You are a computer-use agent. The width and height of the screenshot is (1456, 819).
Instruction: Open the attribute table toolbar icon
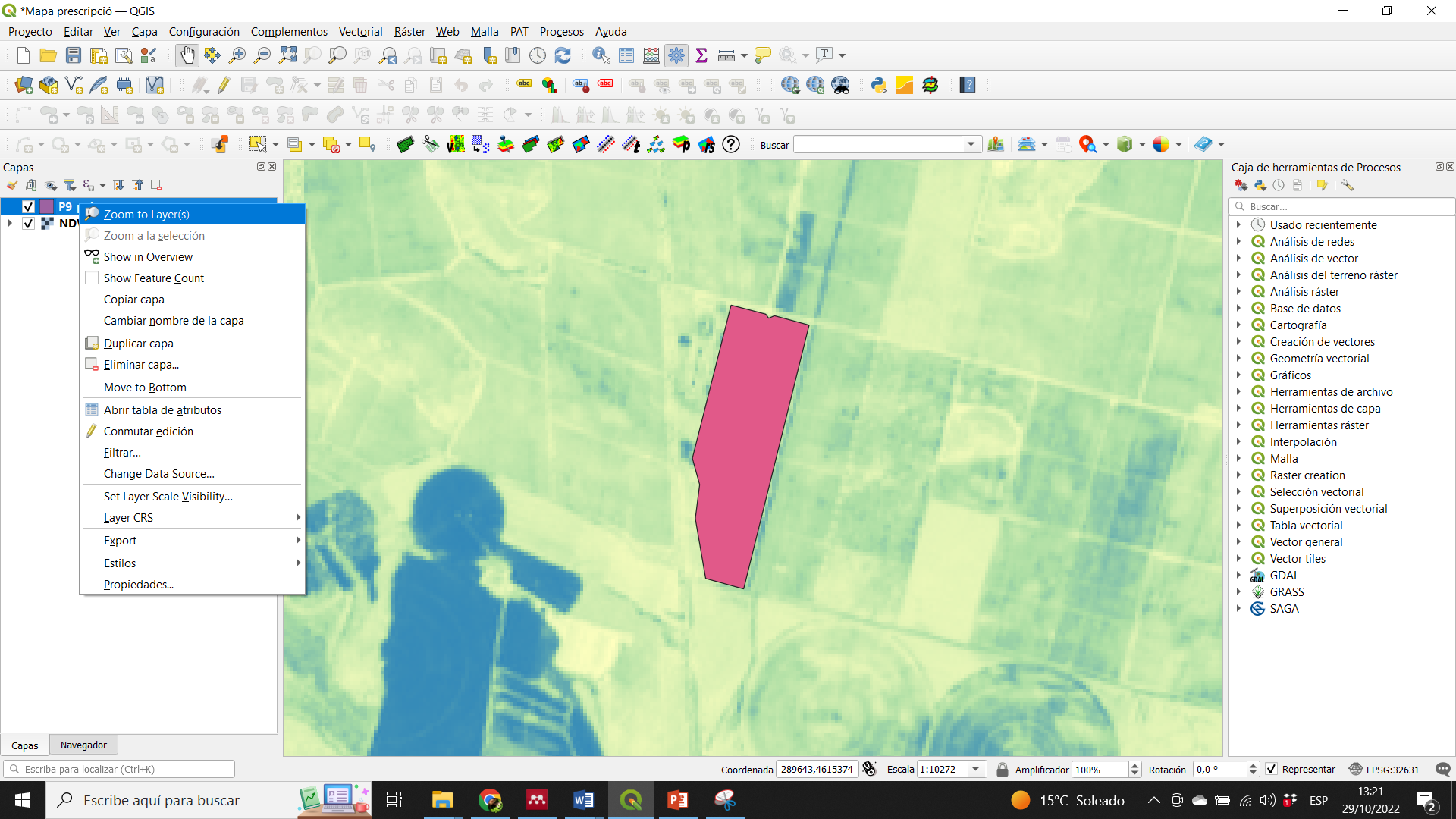click(x=626, y=55)
